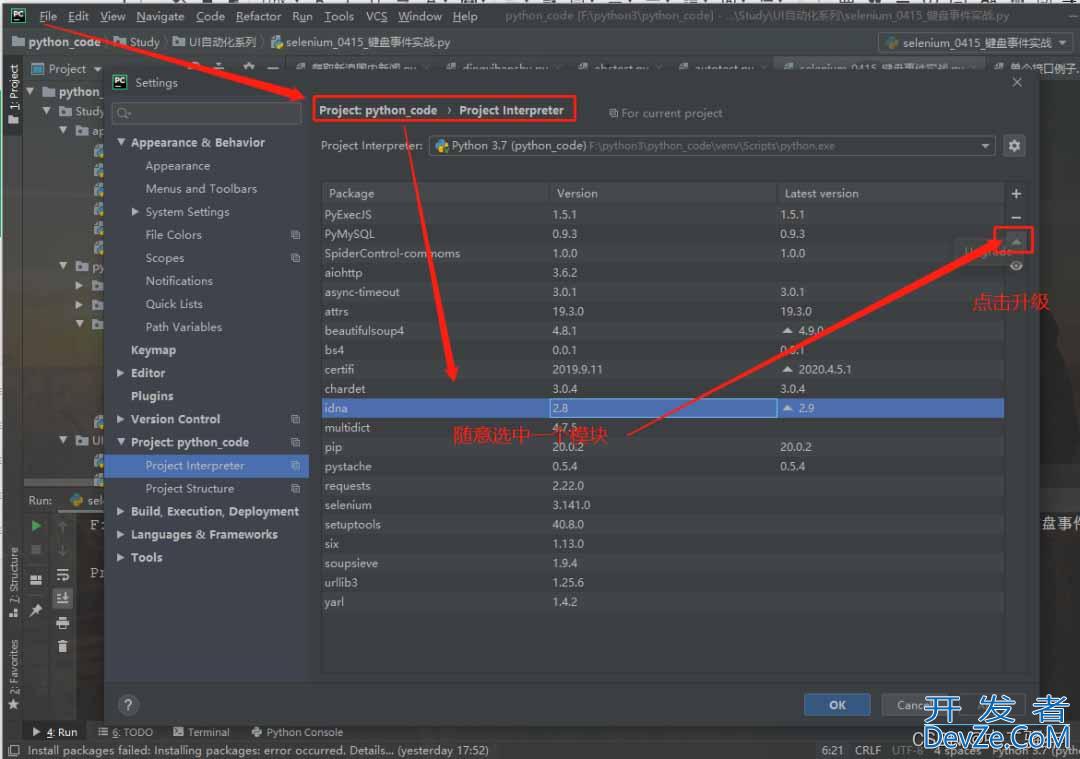Select Keymap in settings list

(154, 351)
